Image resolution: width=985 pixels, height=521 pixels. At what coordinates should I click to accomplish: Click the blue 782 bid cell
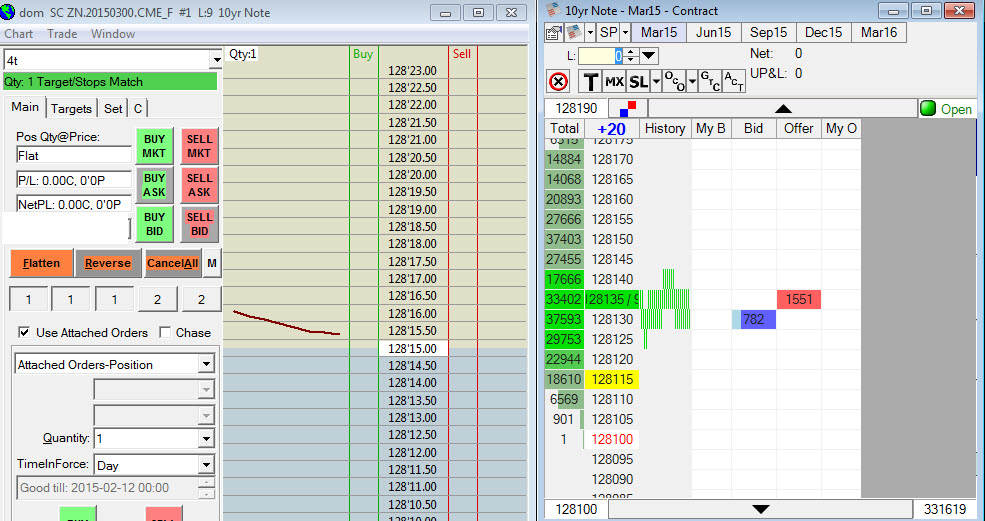pos(753,319)
